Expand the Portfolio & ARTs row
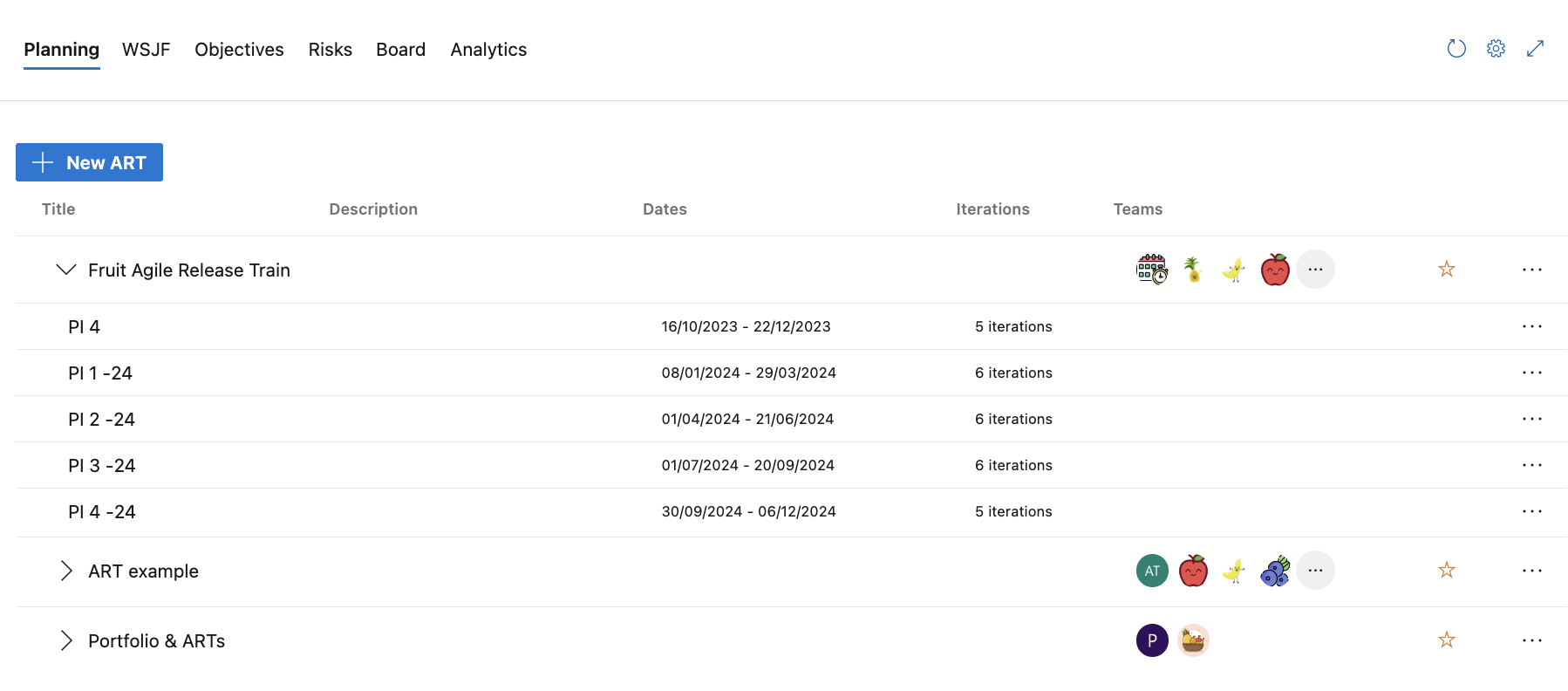This screenshot has height=691, width=1568. pos(65,640)
